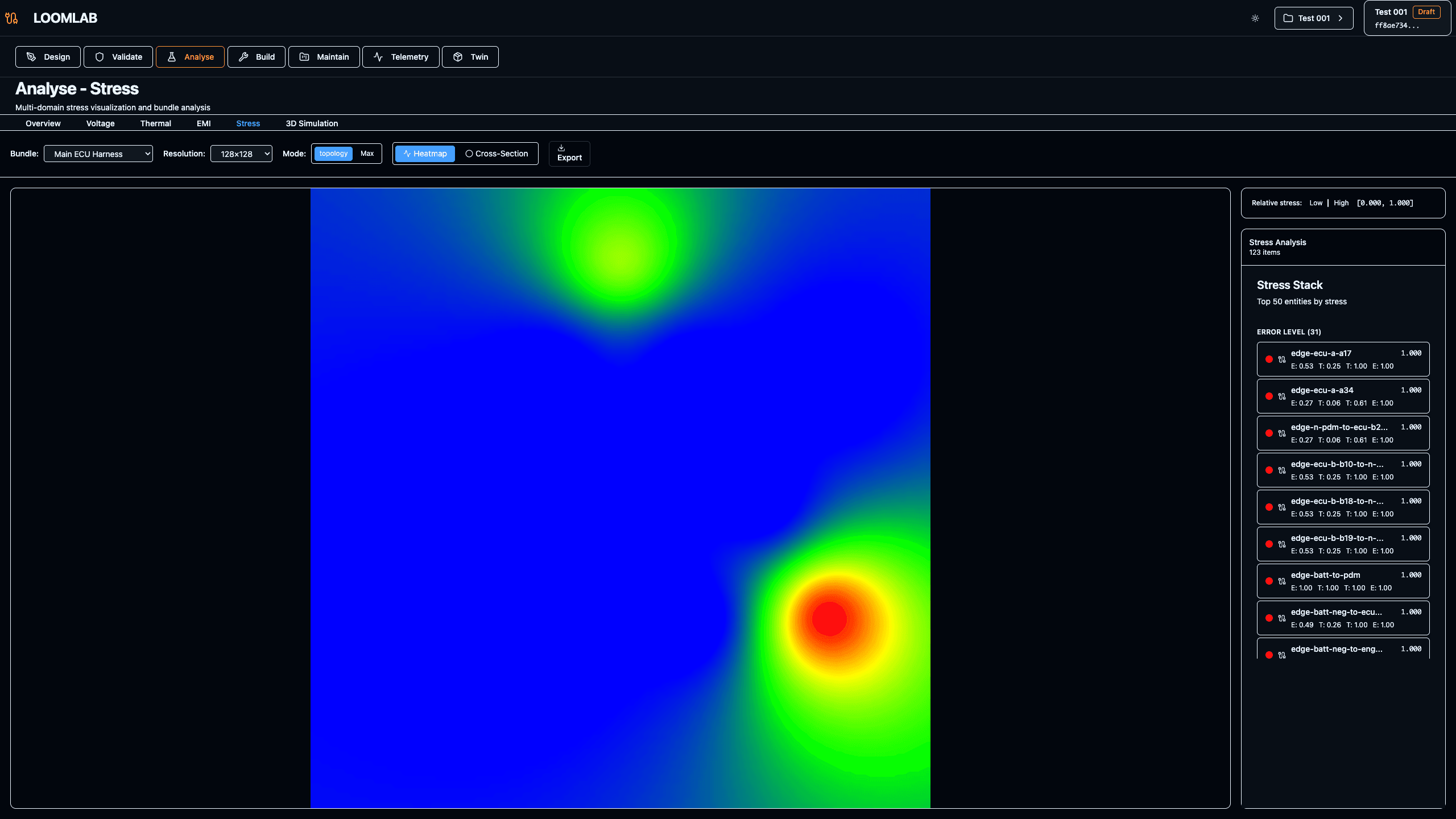Click the download icon on the Export button
Viewport: 1456px width, 819px height.
point(561,147)
